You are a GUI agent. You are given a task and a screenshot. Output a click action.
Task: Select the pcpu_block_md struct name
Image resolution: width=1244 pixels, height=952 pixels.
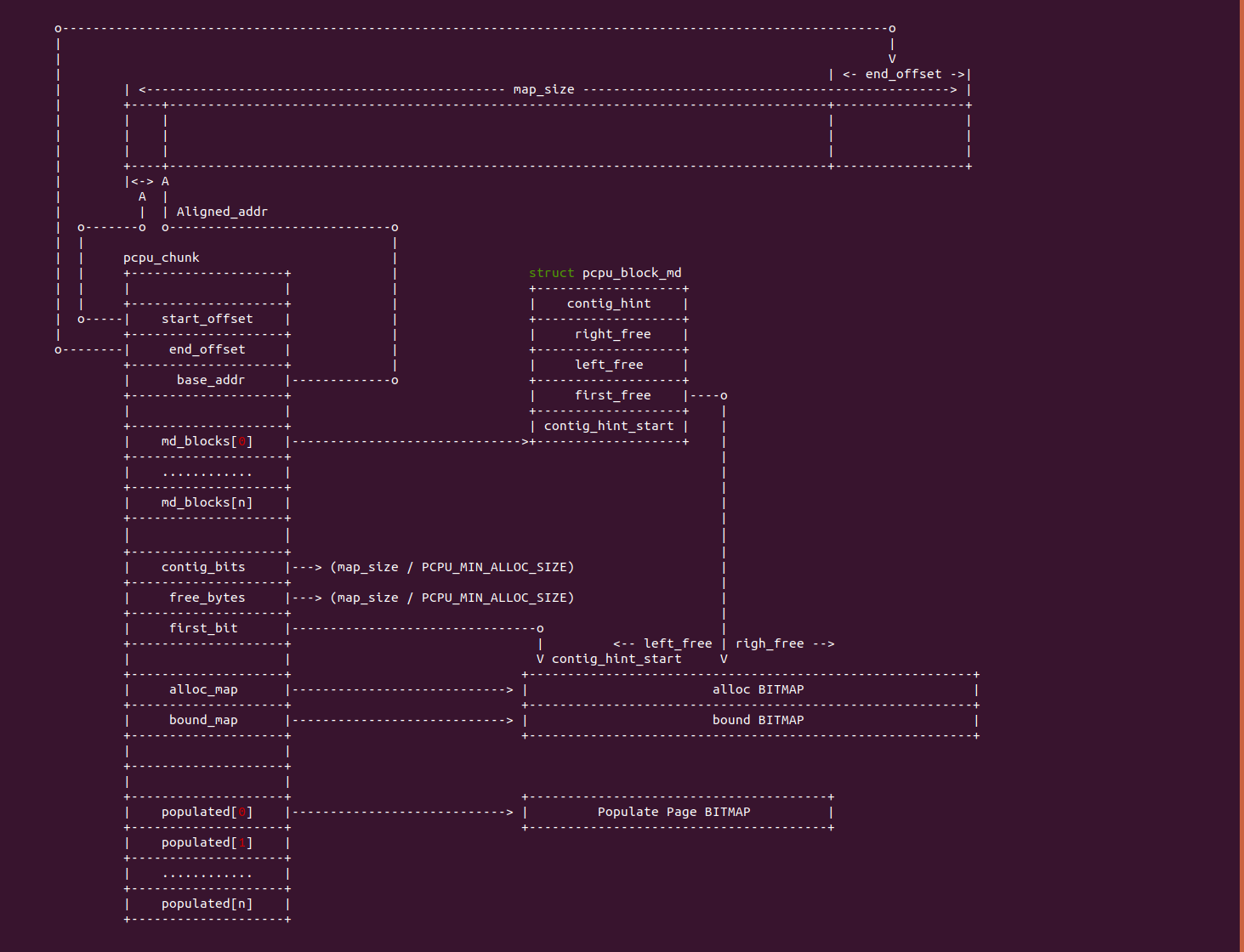pyautogui.click(x=632, y=273)
